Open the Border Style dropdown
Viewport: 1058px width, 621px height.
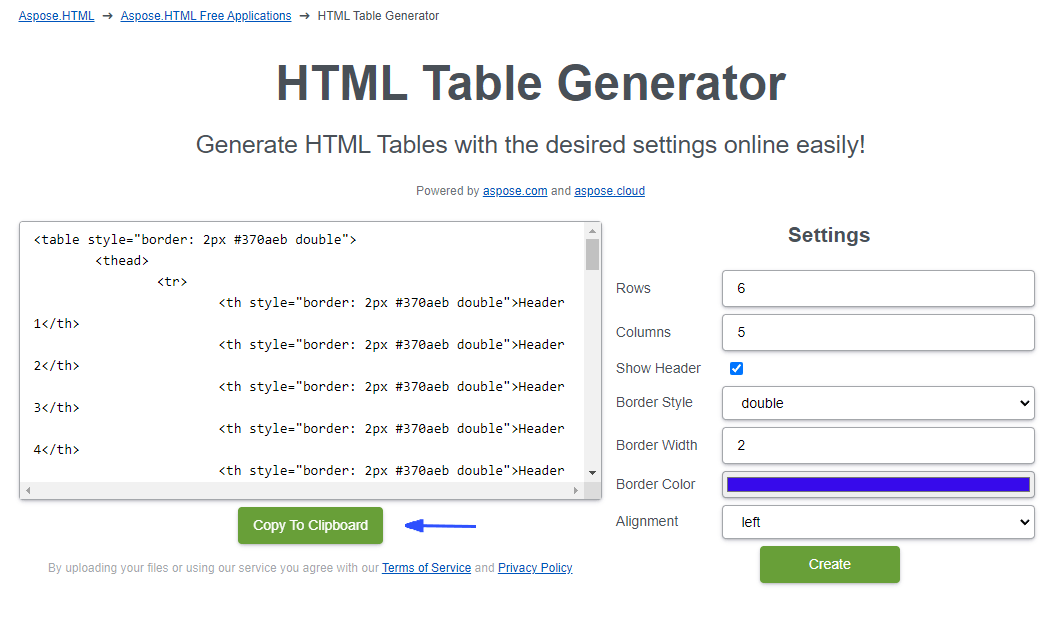(x=878, y=403)
